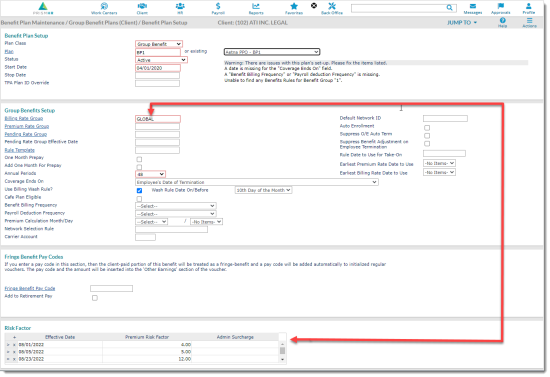Open the Approvals flag icon

(501, 6)
